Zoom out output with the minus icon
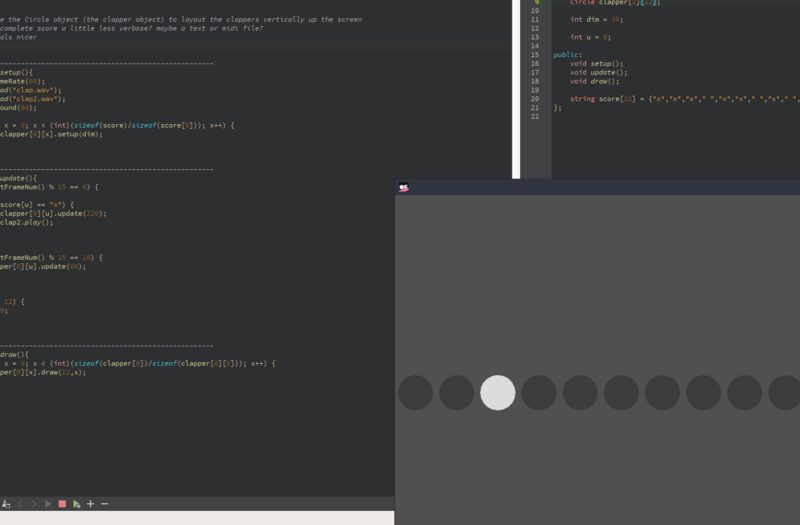 (x=105, y=504)
